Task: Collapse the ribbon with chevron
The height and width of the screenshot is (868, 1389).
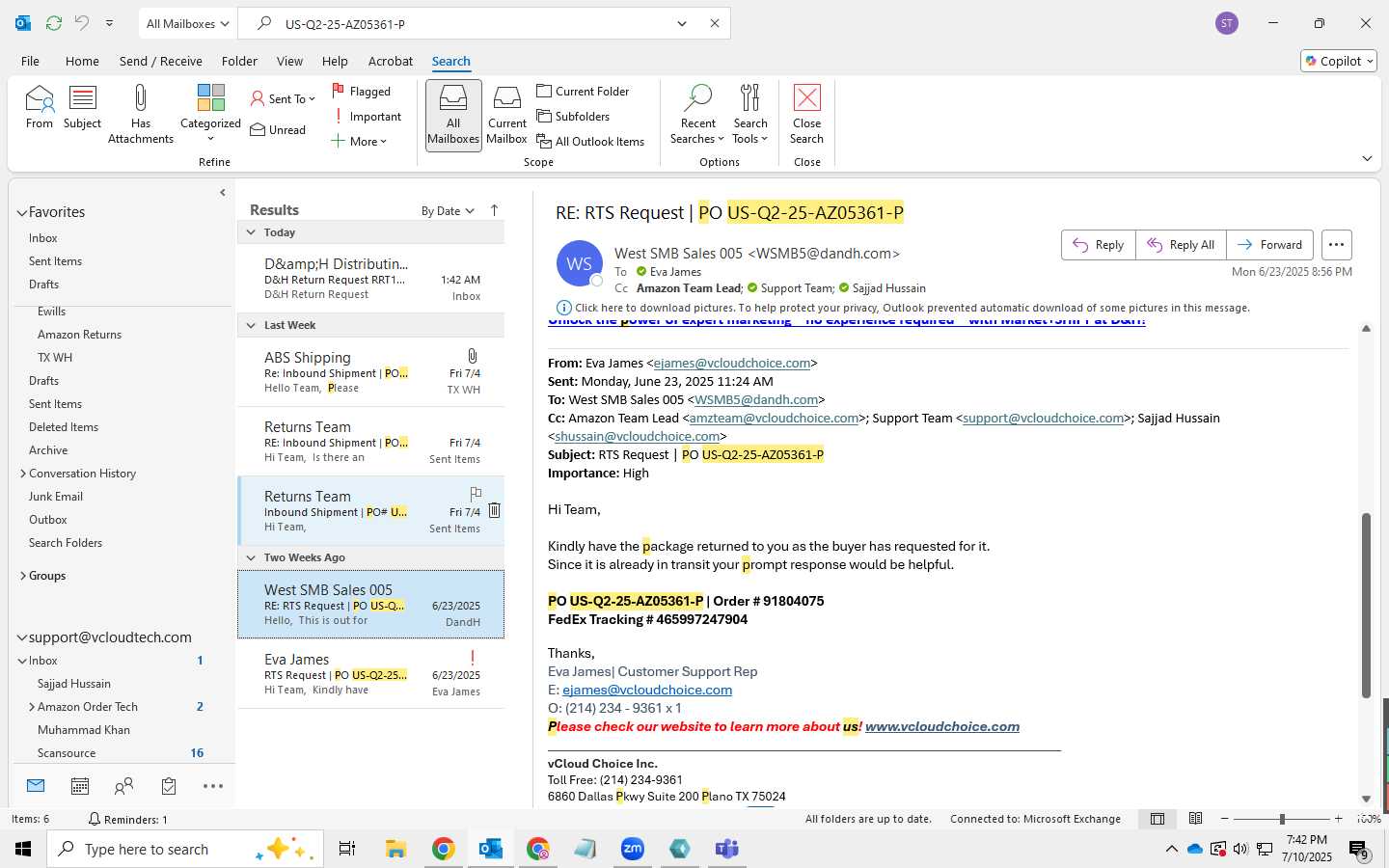Action: [x=1367, y=158]
